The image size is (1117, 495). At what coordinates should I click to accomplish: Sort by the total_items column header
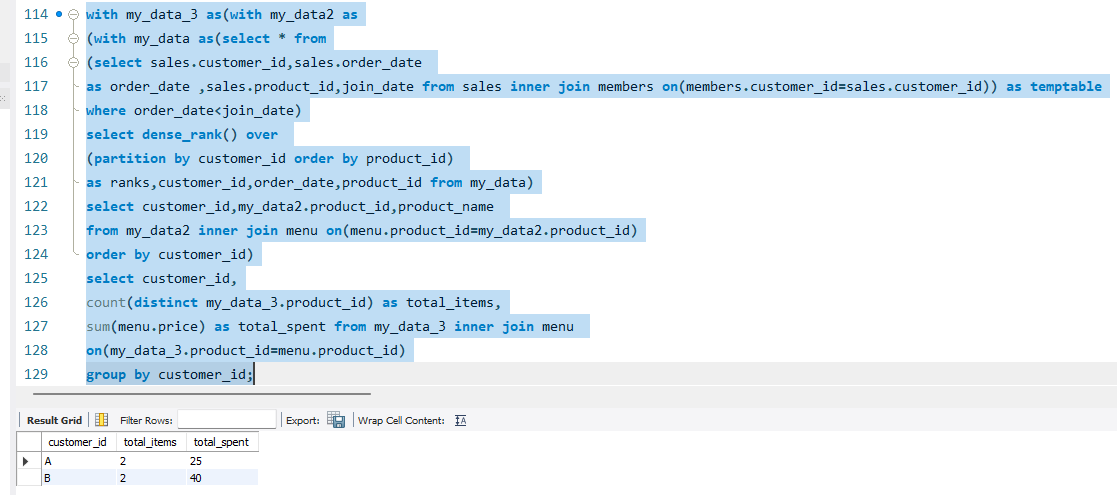coord(150,442)
